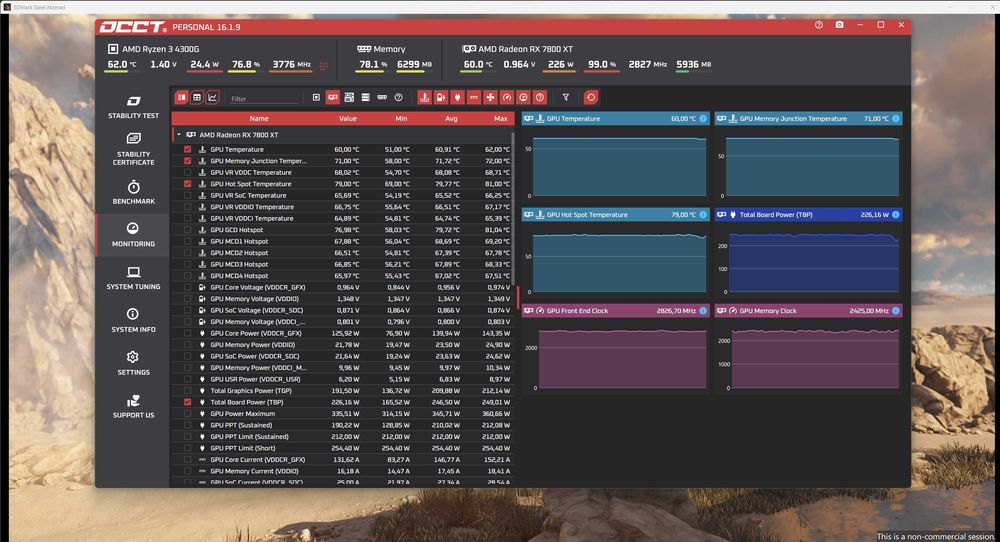Open the Support Us section

[x=133, y=406]
